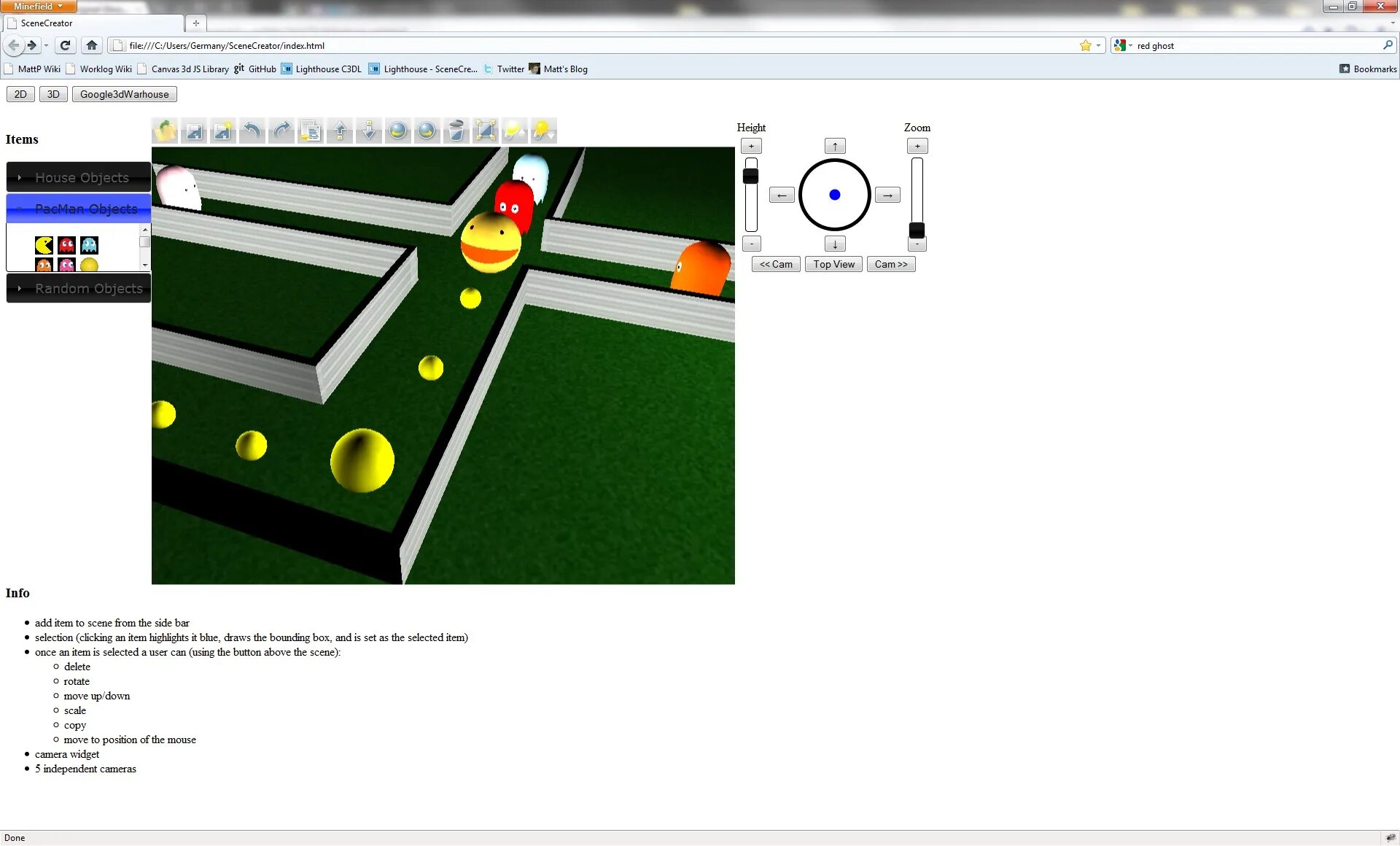1400x846 pixels.
Task: Add red ghost object thumbnail
Action: click(66, 245)
